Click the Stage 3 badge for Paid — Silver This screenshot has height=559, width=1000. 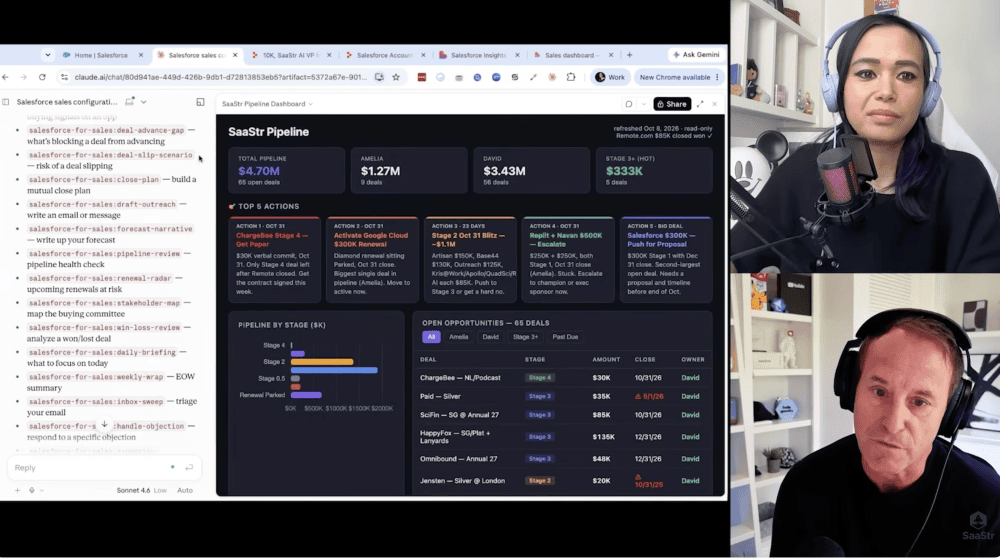coord(540,396)
